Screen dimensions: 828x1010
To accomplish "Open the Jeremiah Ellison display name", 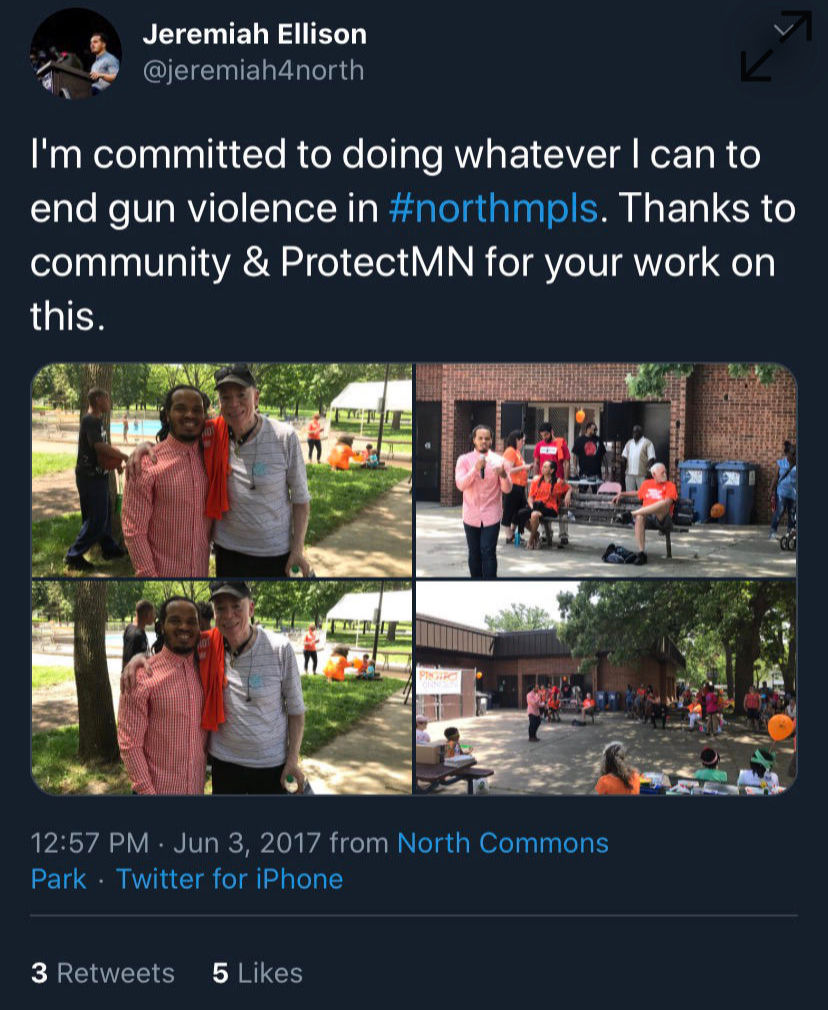I will pos(255,34).
